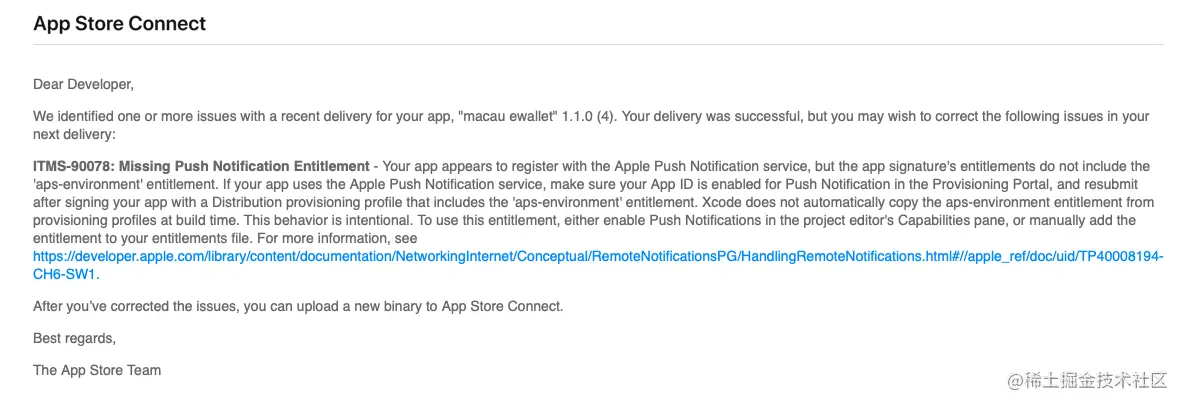Open the developer.apple.com documentation link
This screenshot has width=1182, height=405.
pos(598,256)
